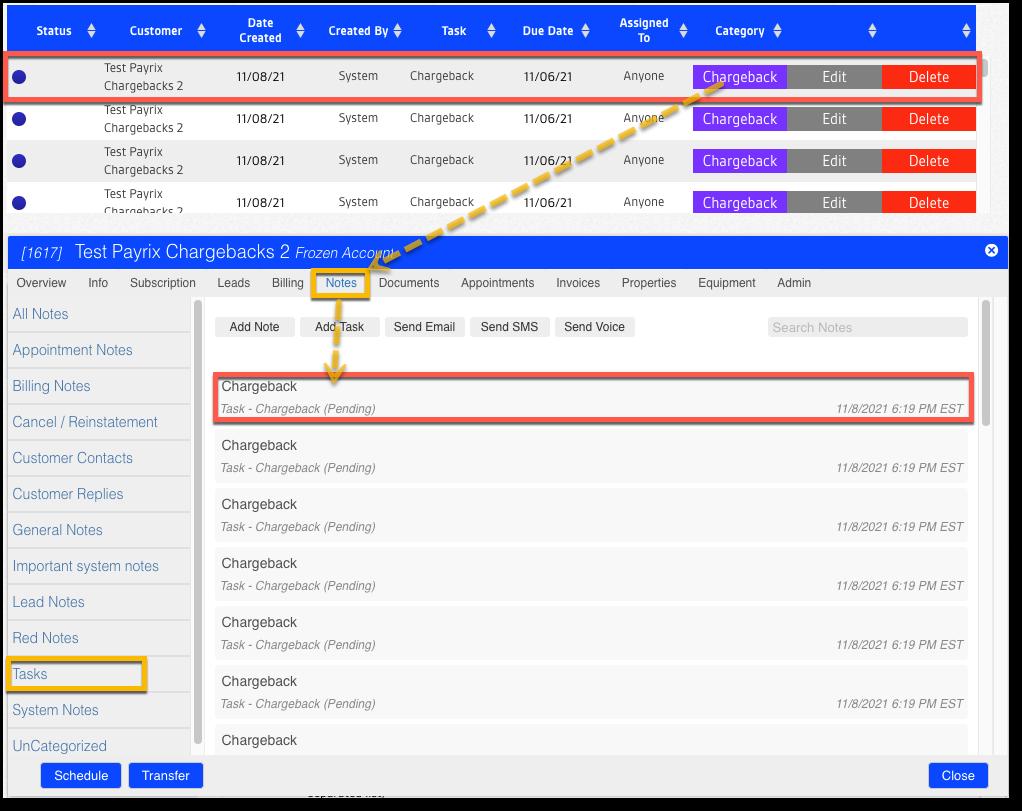Sort by Task column arrows
The image size is (1022, 811).
coord(491,31)
